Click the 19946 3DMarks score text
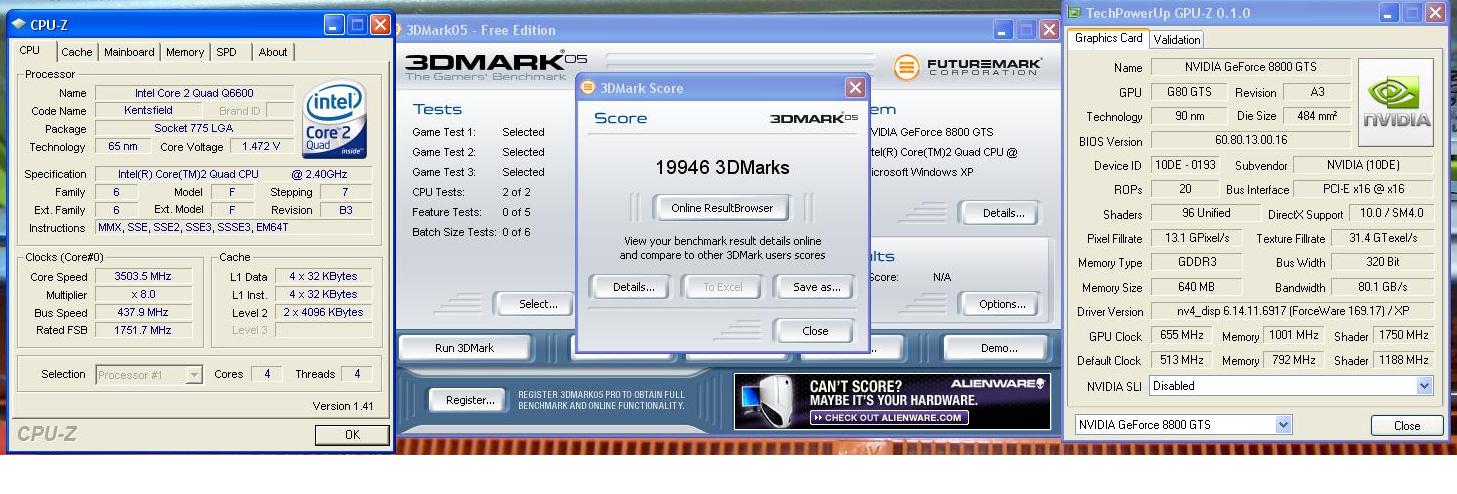1457x494 pixels. (x=722, y=168)
